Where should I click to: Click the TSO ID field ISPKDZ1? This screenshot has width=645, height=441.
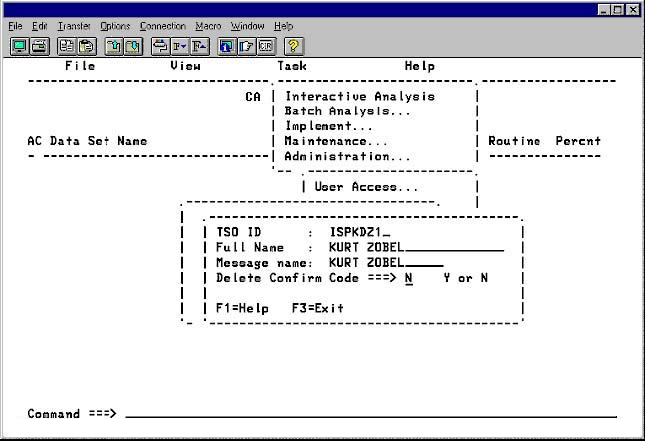pyautogui.click(x=360, y=232)
